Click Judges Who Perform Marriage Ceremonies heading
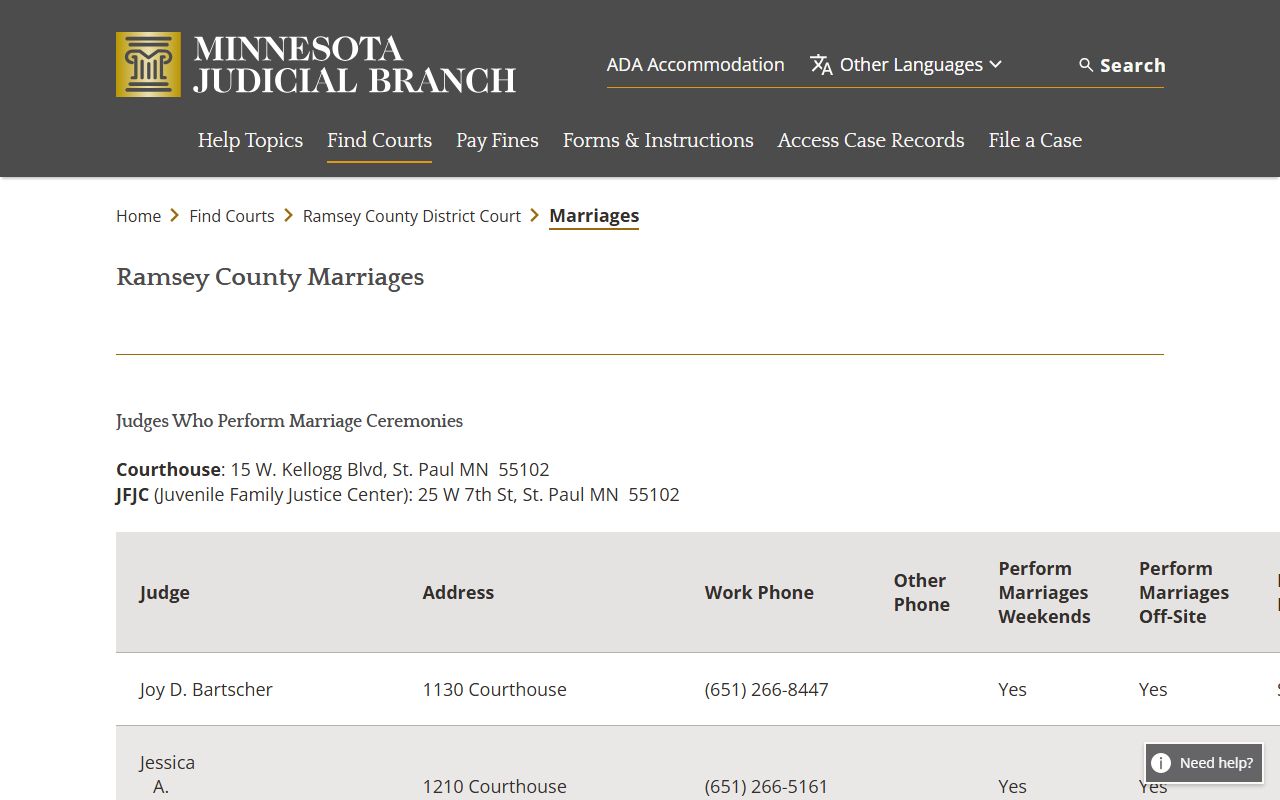Image resolution: width=1280 pixels, height=800 pixels. [289, 421]
